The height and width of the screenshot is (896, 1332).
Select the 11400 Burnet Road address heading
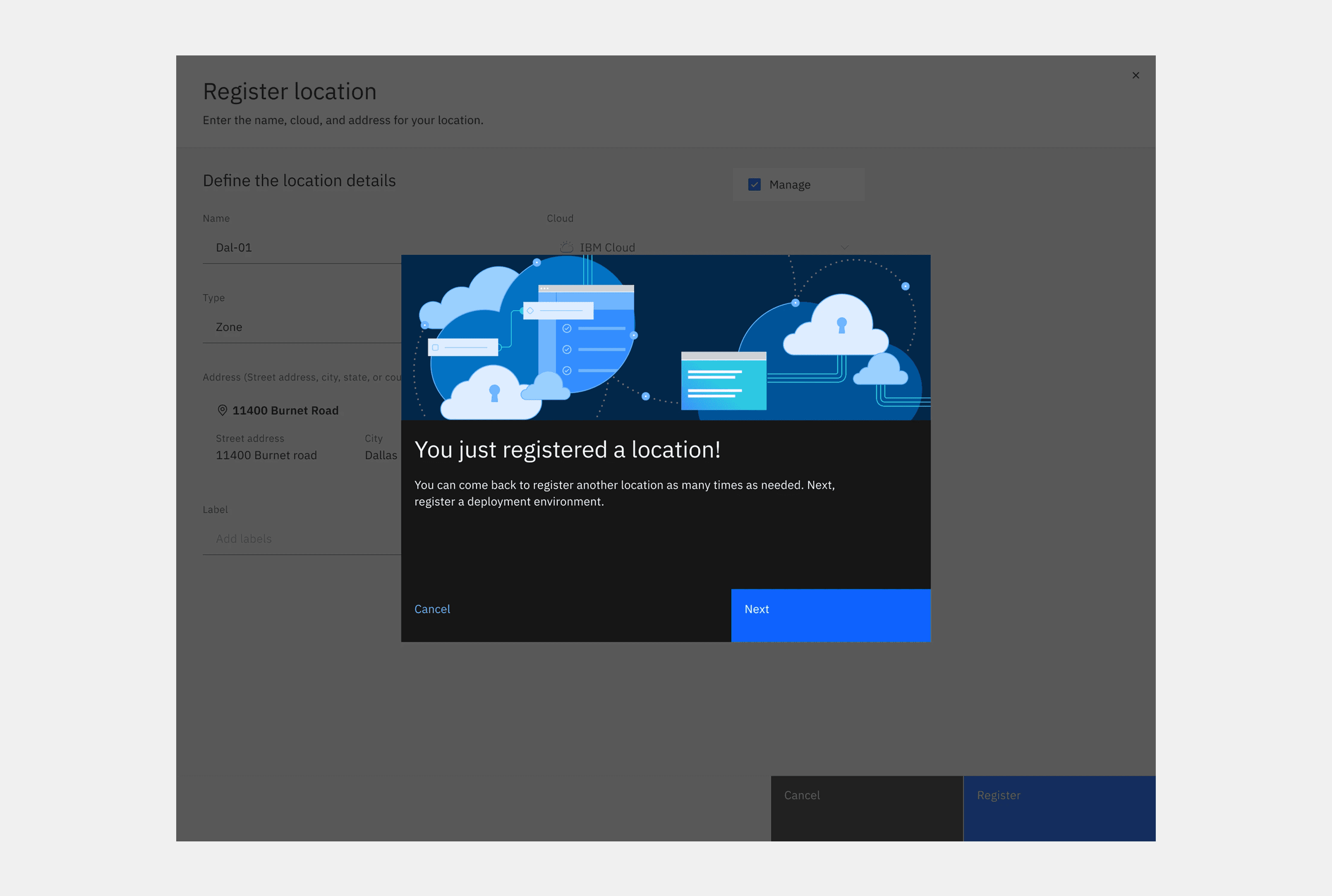tap(285, 410)
